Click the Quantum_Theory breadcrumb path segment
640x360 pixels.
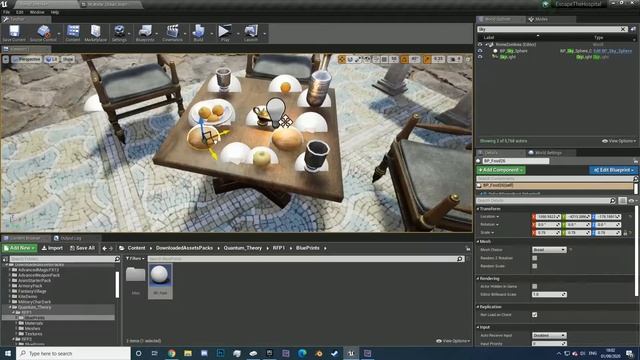click(x=242, y=248)
